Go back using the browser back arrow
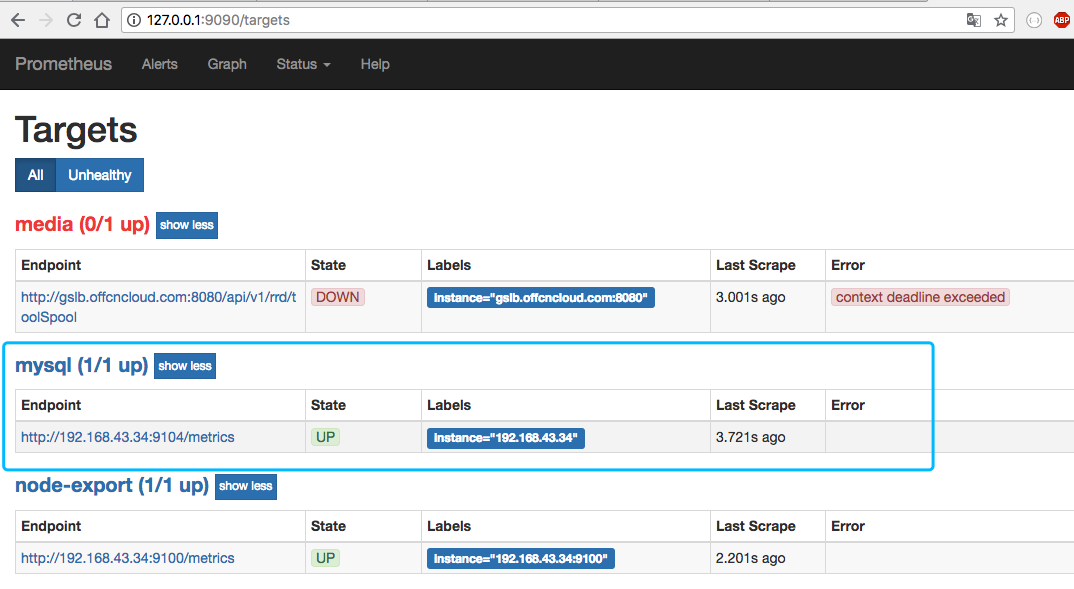The image size is (1074, 589). pyautogui.click(x=18, y=20)
